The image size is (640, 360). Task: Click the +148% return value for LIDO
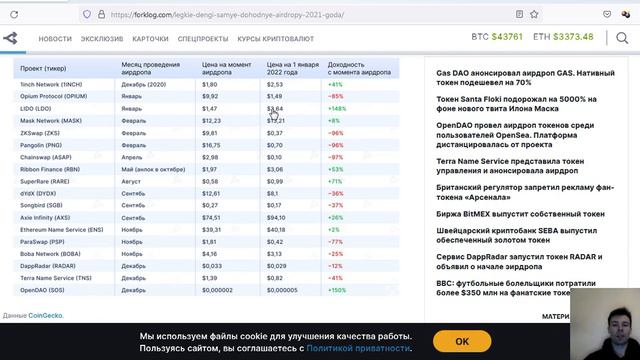(x=337, y=109)
